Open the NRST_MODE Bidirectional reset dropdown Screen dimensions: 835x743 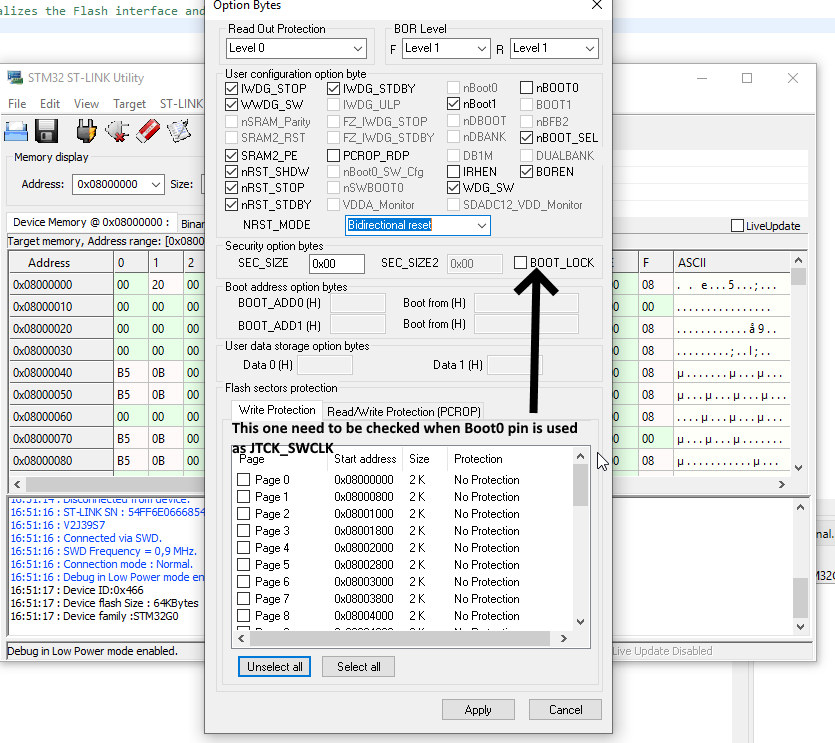(418, 225)
